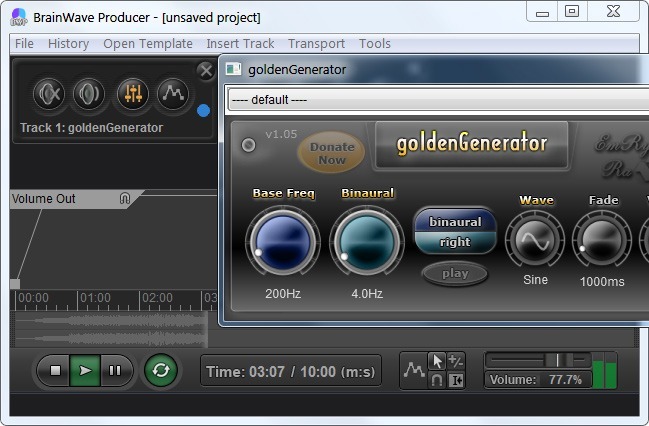The height and width of the screenshot is (426, 649).
Task: Click the Donate Now button
Action: click(x=331, y=153)
